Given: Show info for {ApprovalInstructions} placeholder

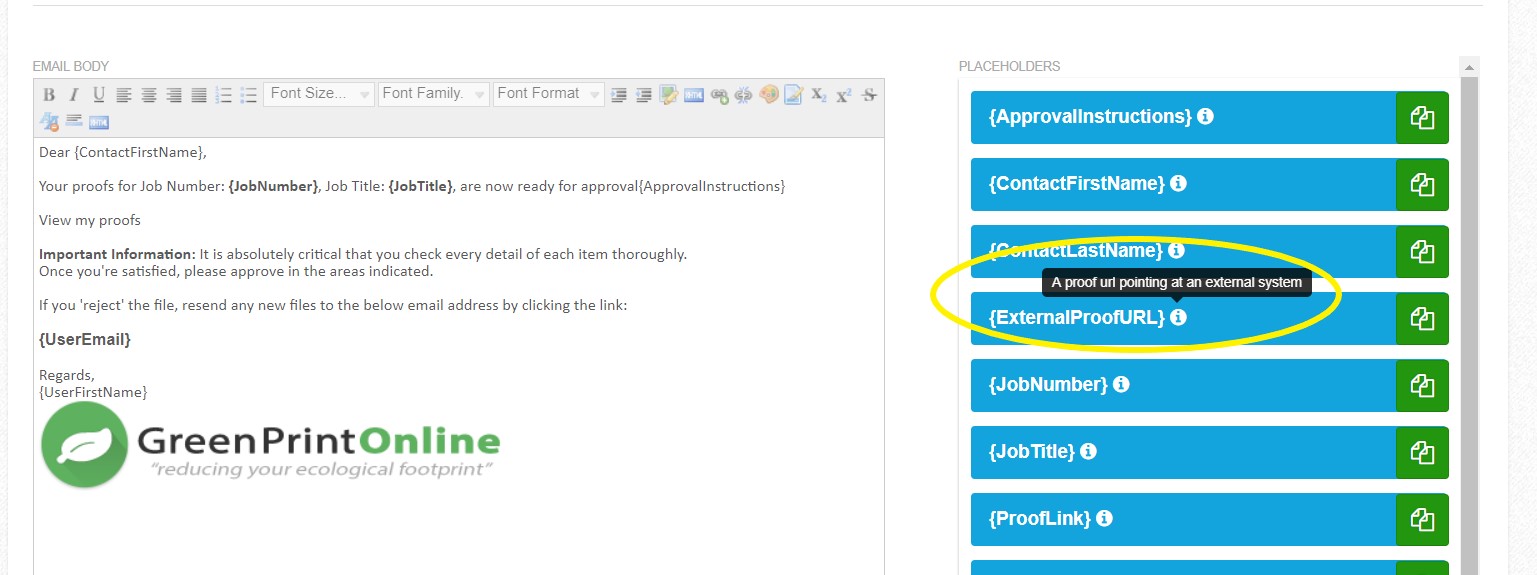Looking at the screenshot, I should [x=1205, y=116].
